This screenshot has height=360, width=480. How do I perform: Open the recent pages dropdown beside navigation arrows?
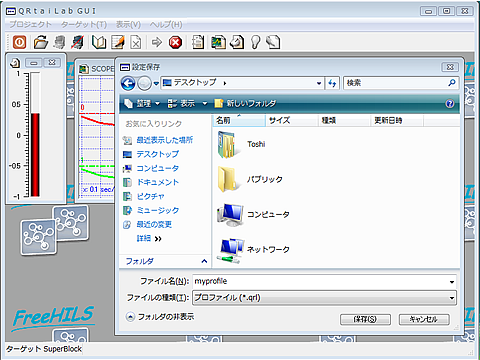pos(156,83)
